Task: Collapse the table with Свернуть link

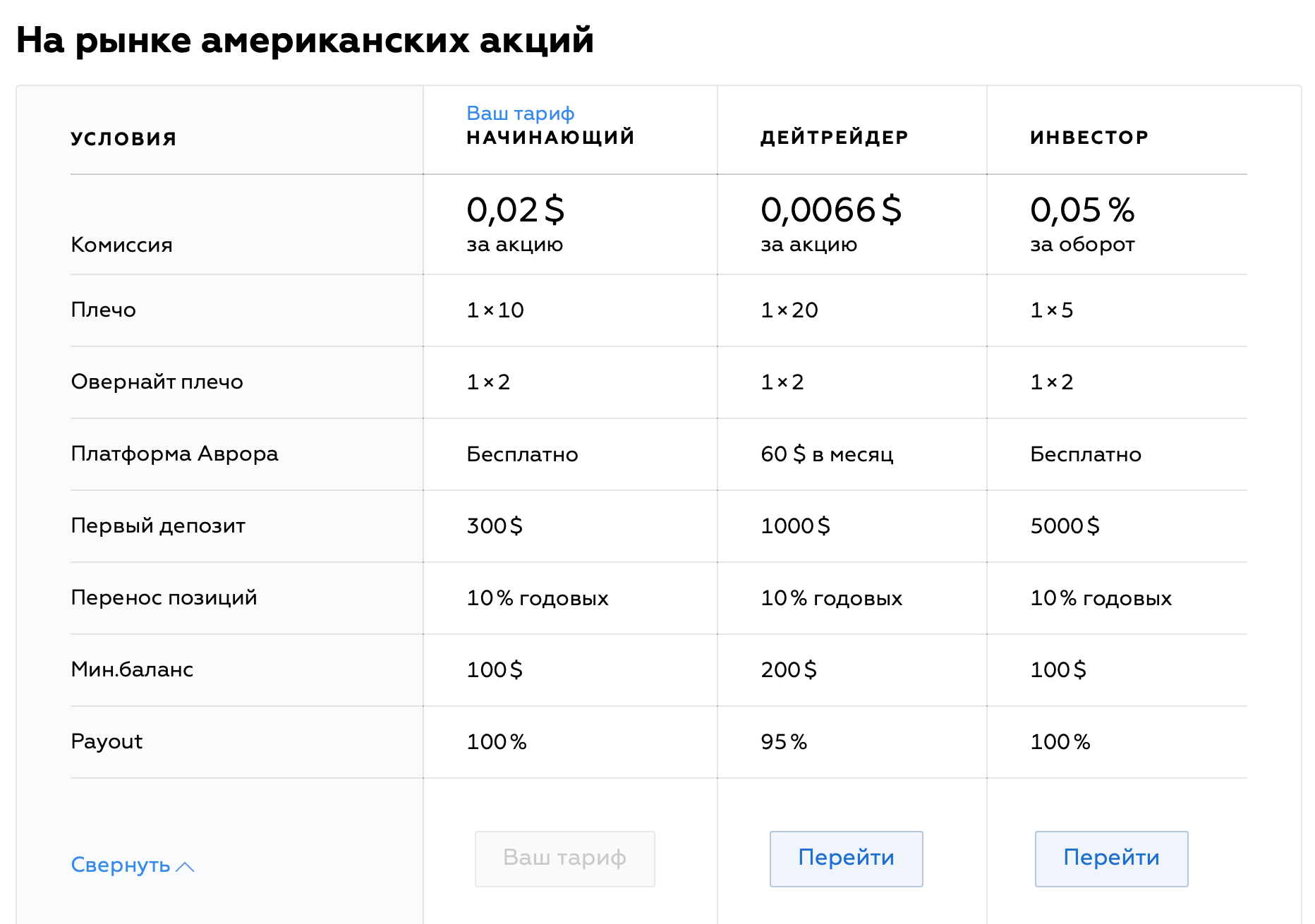Action: (121, 865)
